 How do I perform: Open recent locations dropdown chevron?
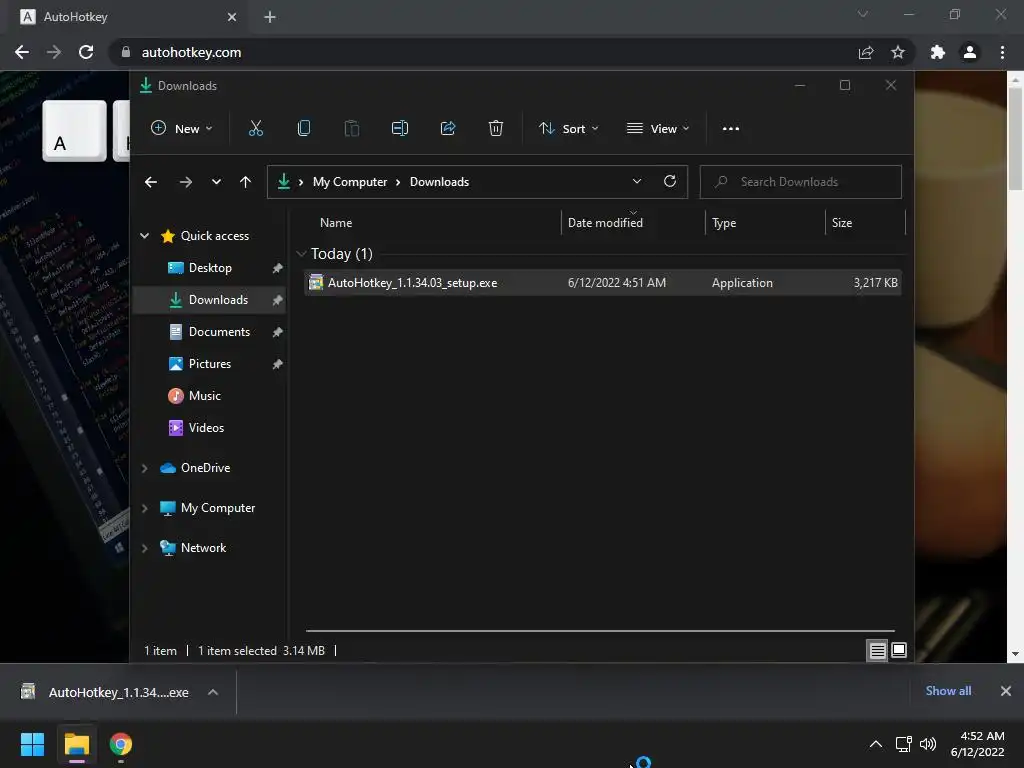pos(216,182)
